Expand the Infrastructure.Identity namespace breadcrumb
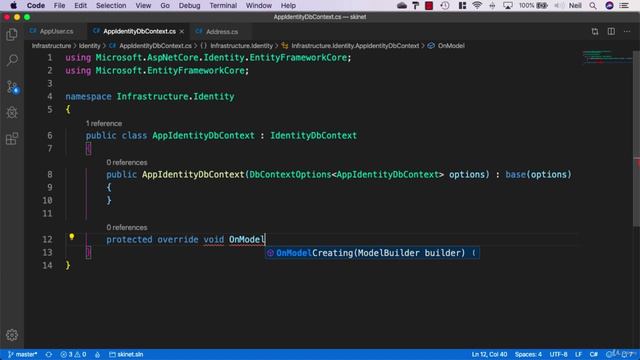640x360 pixels. pyautogui.click(x=241, y=46)
